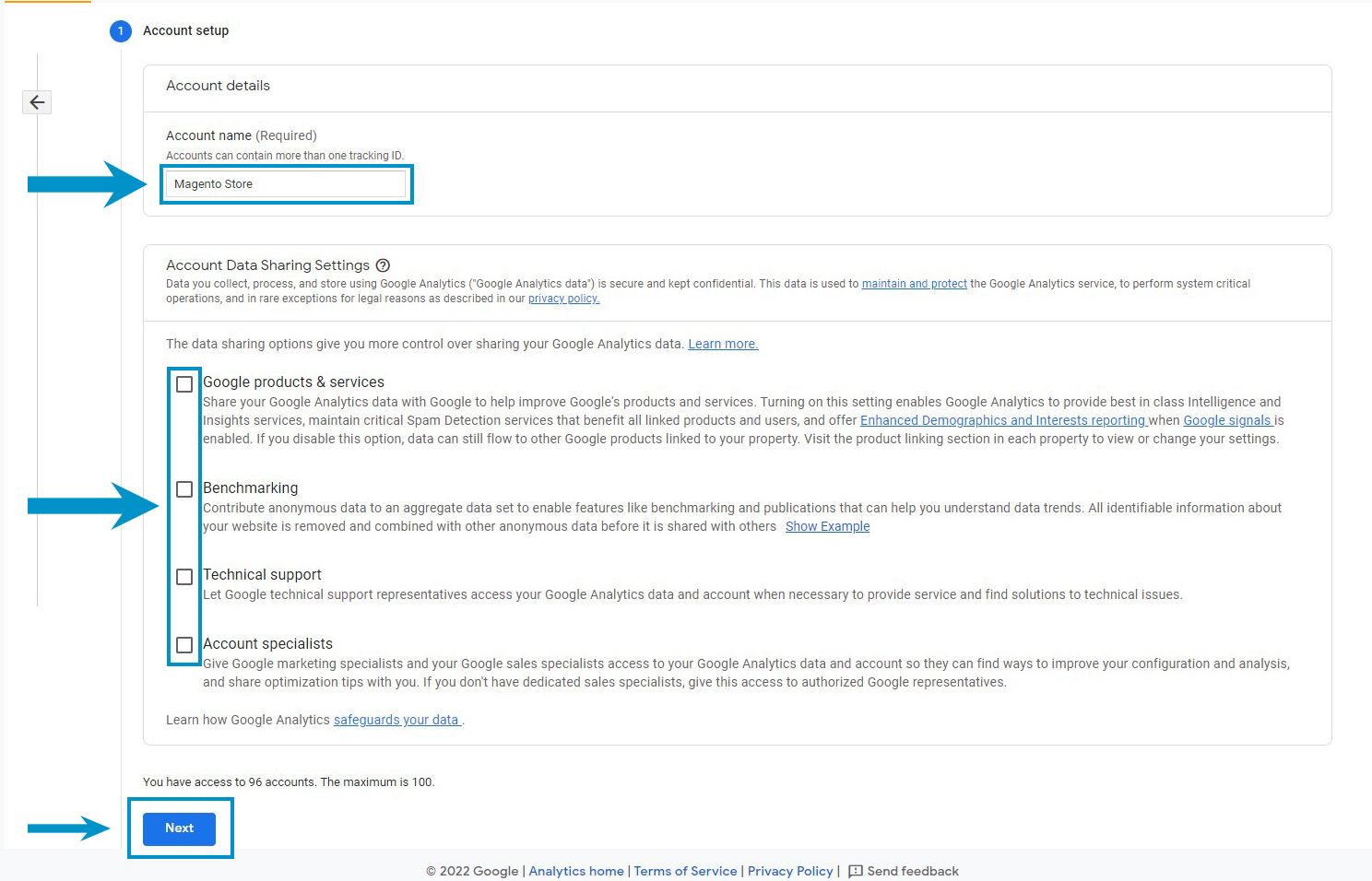Click the footer Privacy Policy link

(790, 871)
